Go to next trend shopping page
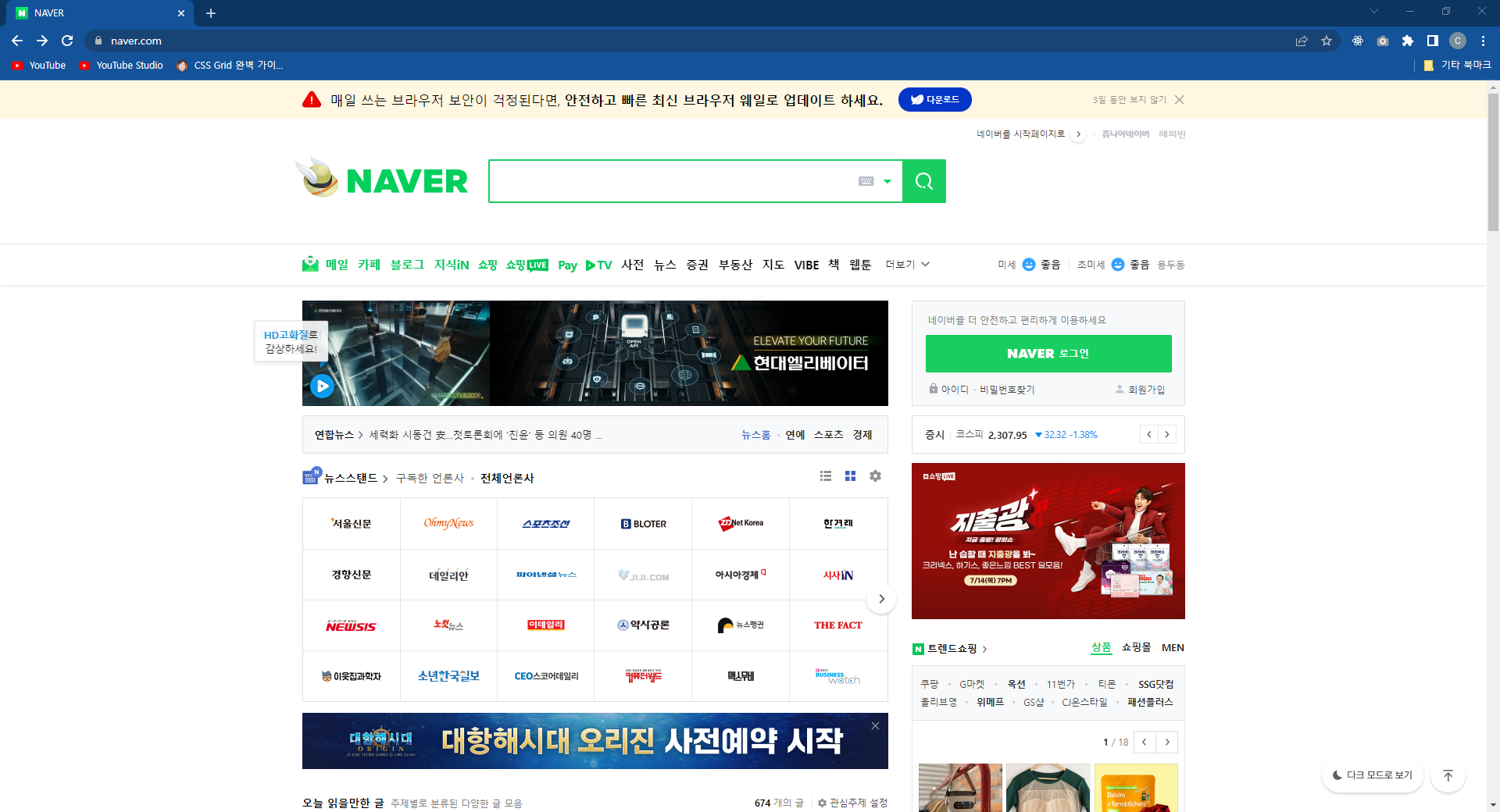This screenshot has width=1500, height=812. click(1167, 742)
